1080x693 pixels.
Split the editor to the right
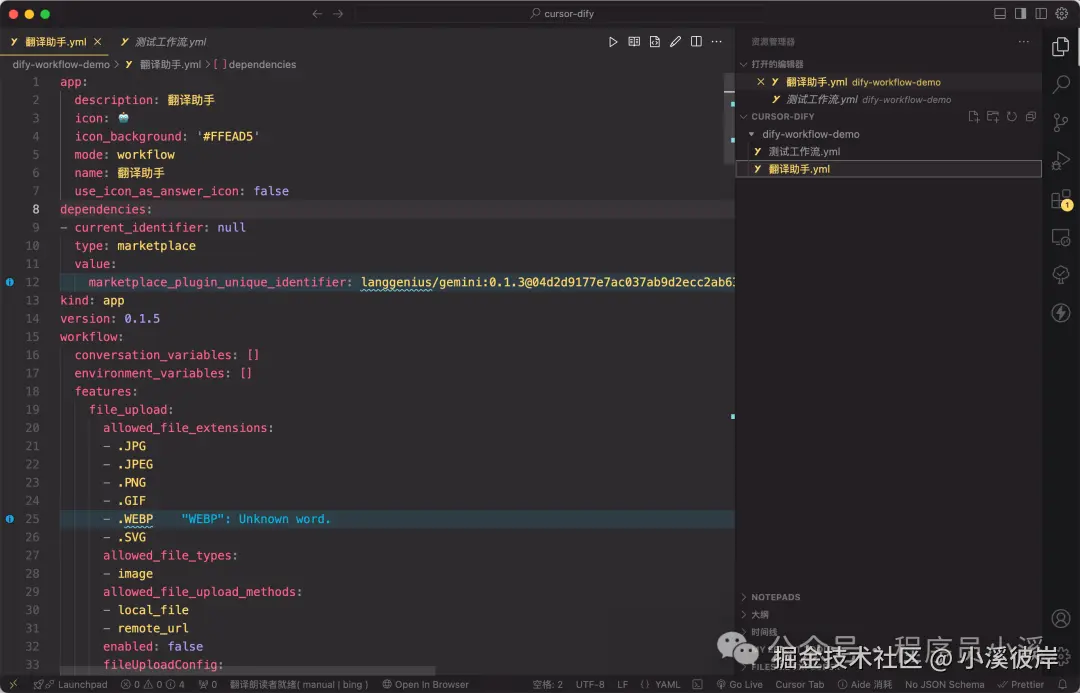tap(696, 42)
